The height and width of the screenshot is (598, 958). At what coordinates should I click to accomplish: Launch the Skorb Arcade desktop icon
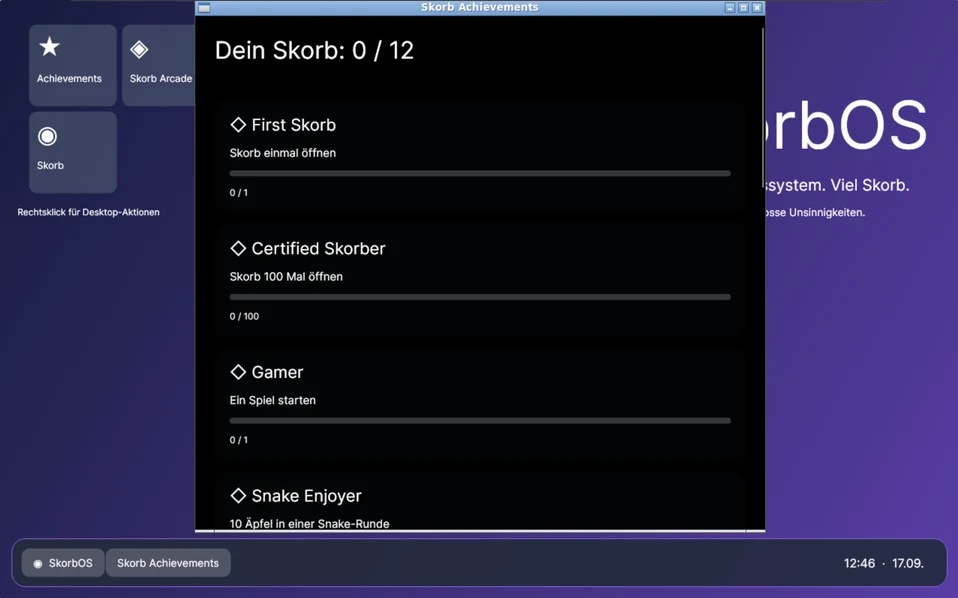[x=159, y=65]
